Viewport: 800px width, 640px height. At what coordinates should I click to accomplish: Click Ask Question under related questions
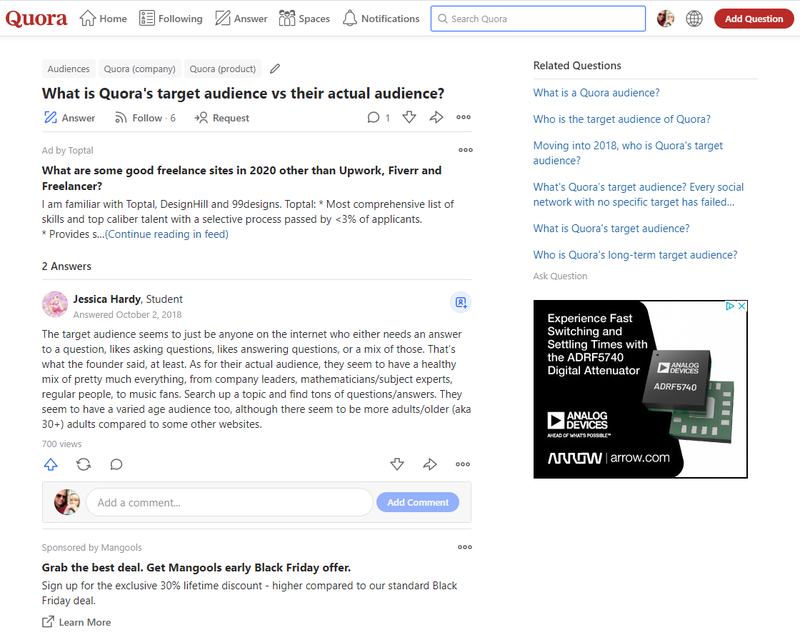[560, 276]
